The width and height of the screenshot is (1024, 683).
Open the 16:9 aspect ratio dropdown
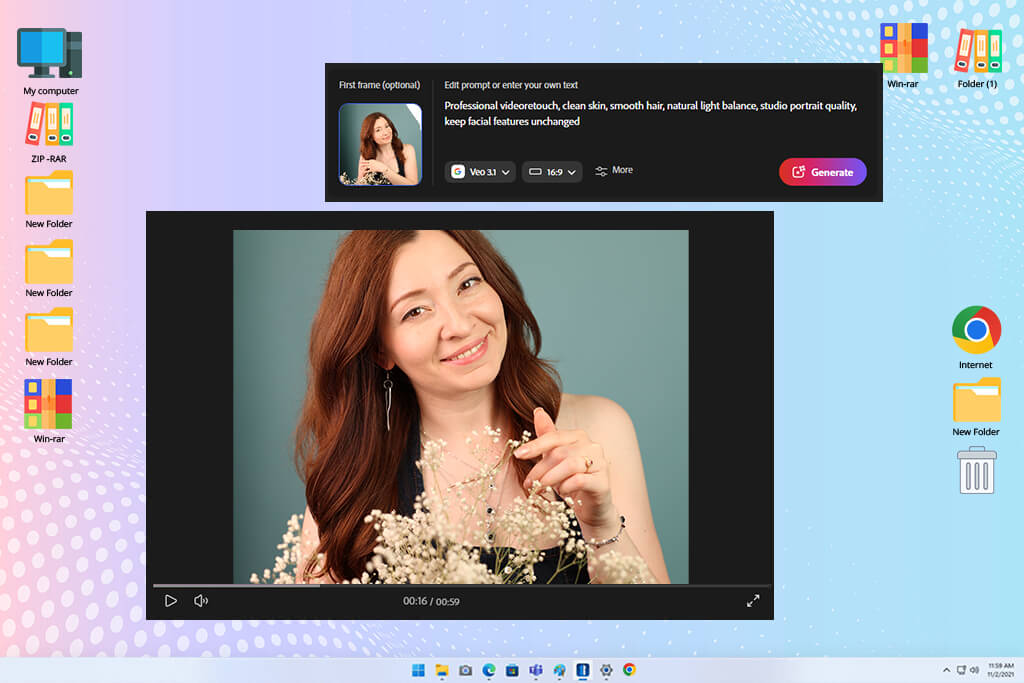(552, 172)
